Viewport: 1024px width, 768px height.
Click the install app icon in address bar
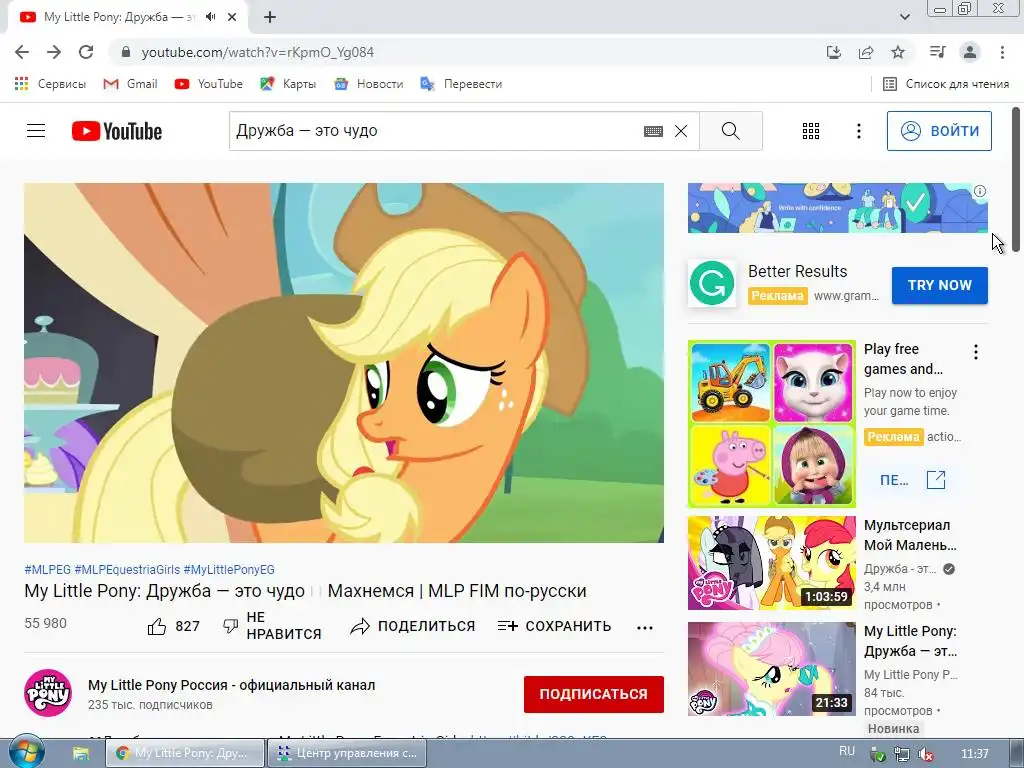tap(834, 52)
